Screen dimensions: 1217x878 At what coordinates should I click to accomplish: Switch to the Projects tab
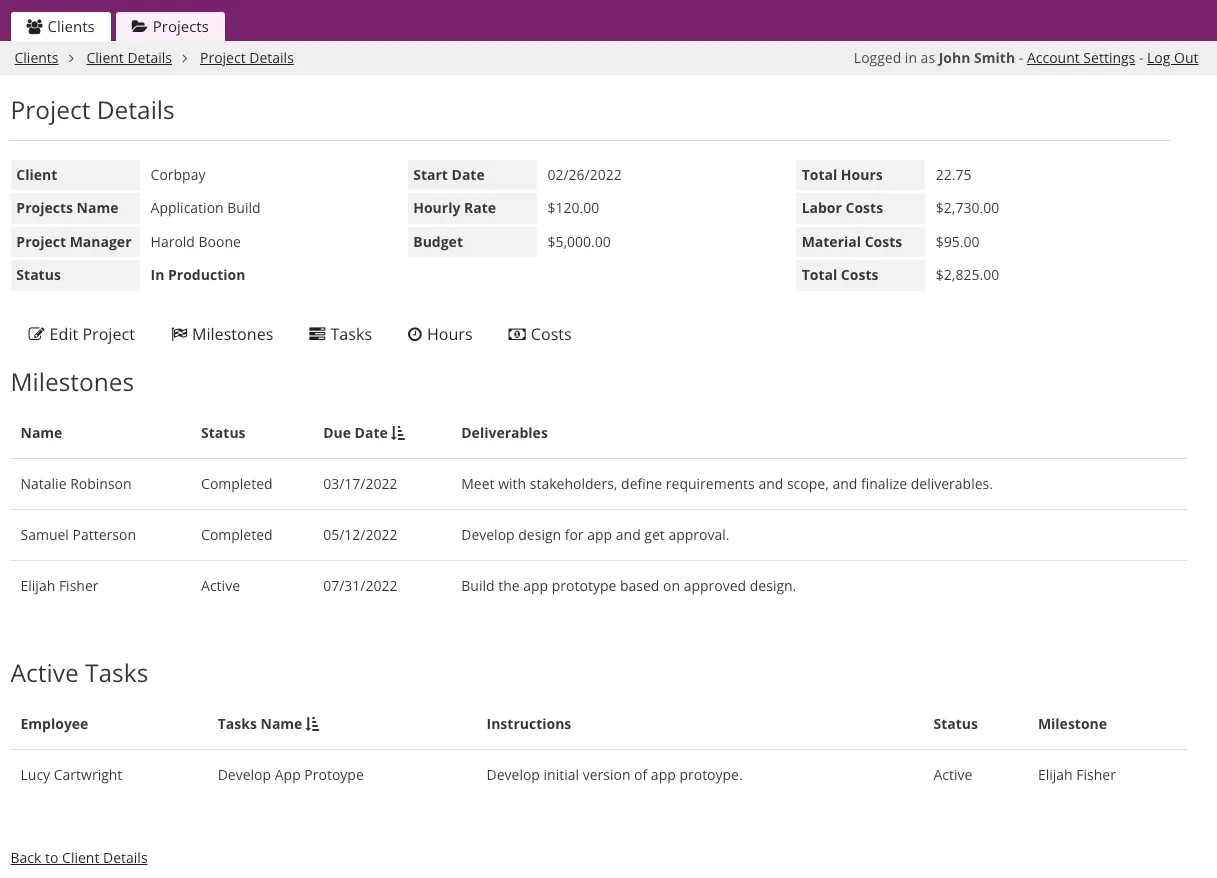point(170,27)
